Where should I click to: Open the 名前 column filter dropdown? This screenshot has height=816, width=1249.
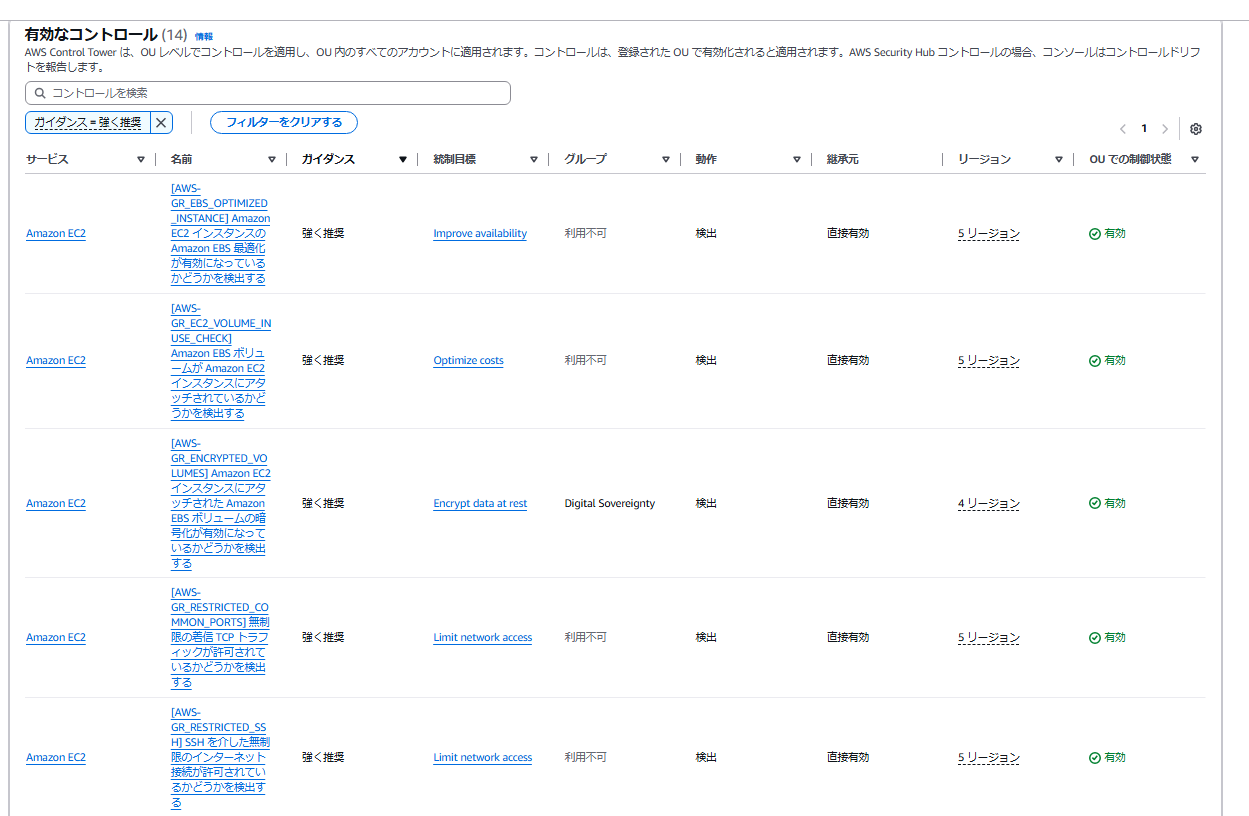(x=272, y=158)
